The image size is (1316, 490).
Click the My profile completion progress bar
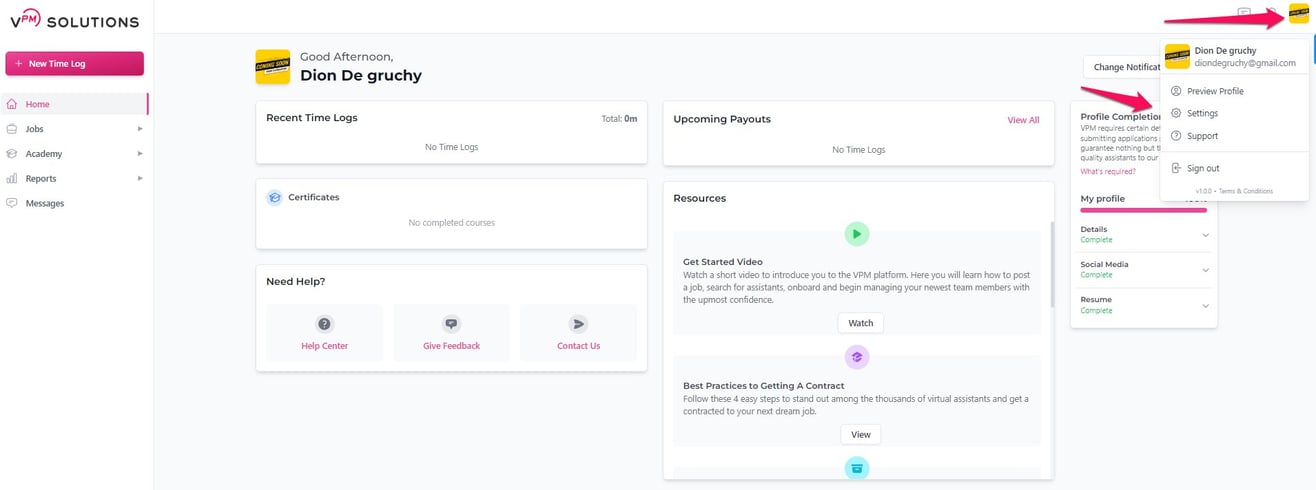pyautogui.click(x=1143, y=210)
